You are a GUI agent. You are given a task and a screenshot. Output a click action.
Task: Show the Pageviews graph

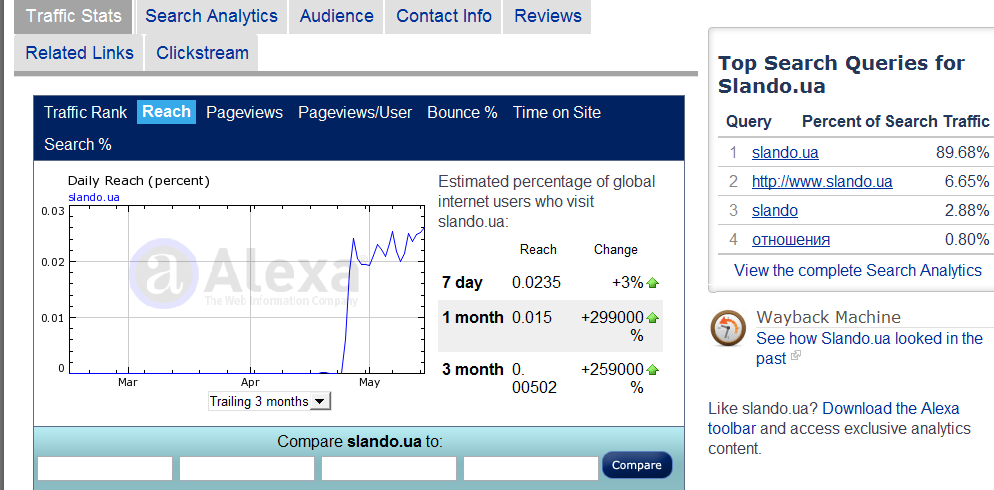click(244, 113)
